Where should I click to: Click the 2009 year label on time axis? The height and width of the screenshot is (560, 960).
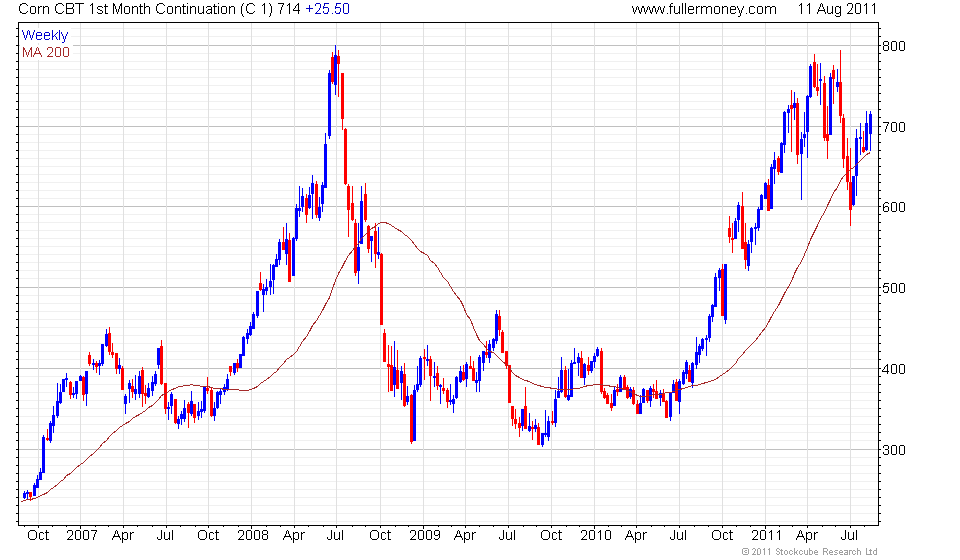pos(424,536)
